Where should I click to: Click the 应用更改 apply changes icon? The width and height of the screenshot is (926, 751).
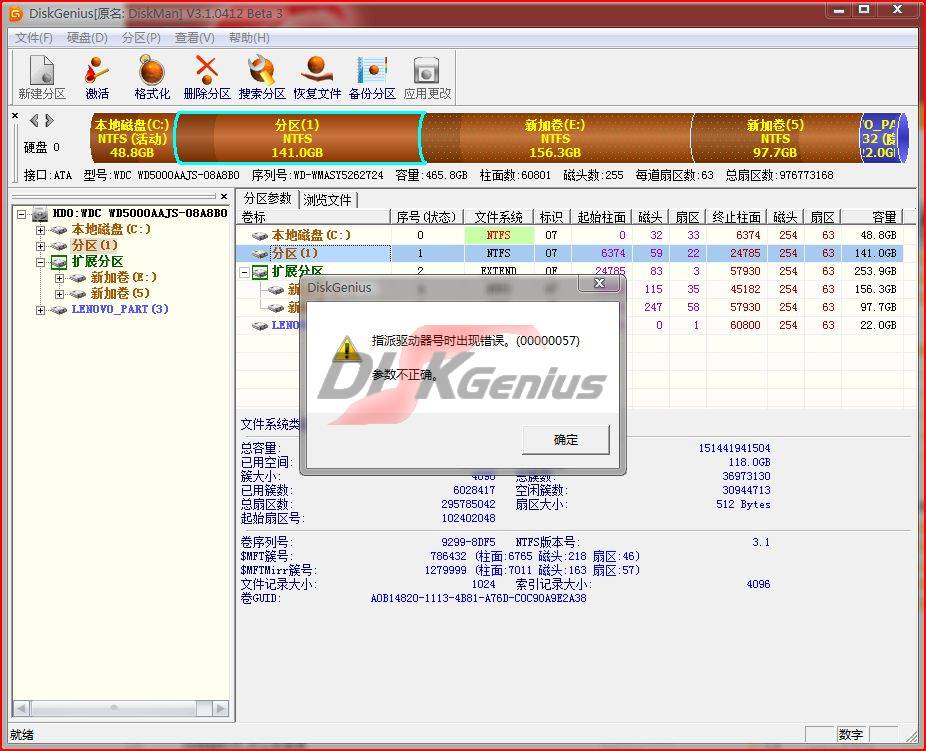click(427, 77)
